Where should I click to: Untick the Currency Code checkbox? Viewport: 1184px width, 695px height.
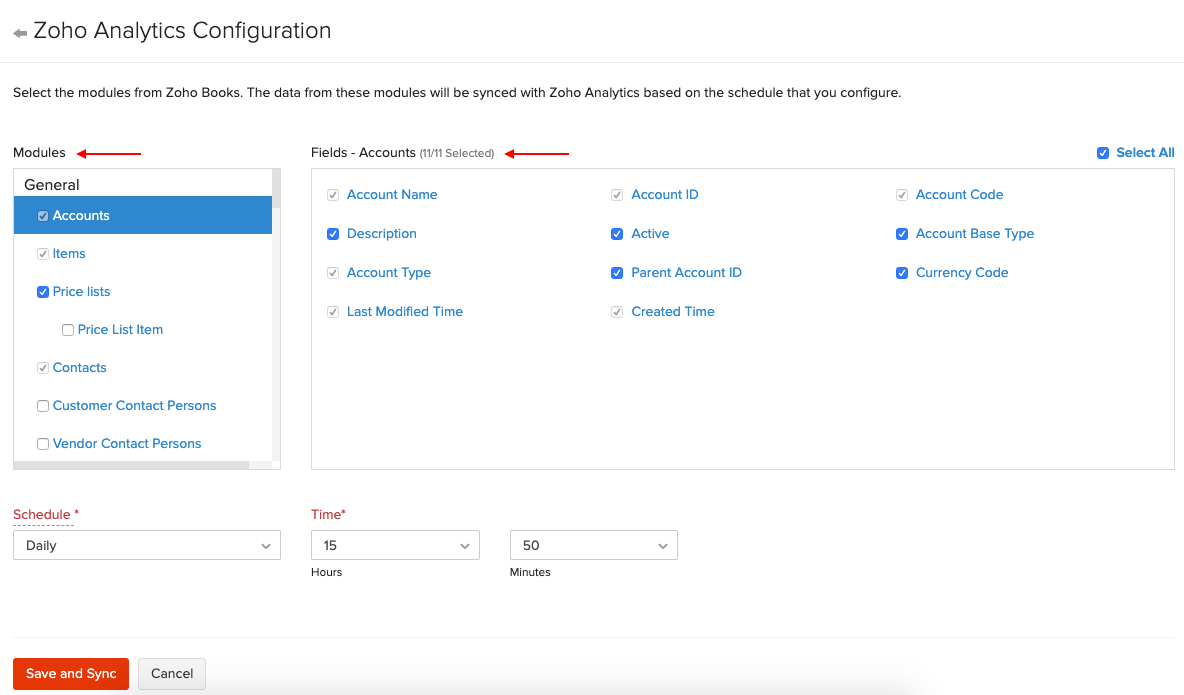(902, 273)
